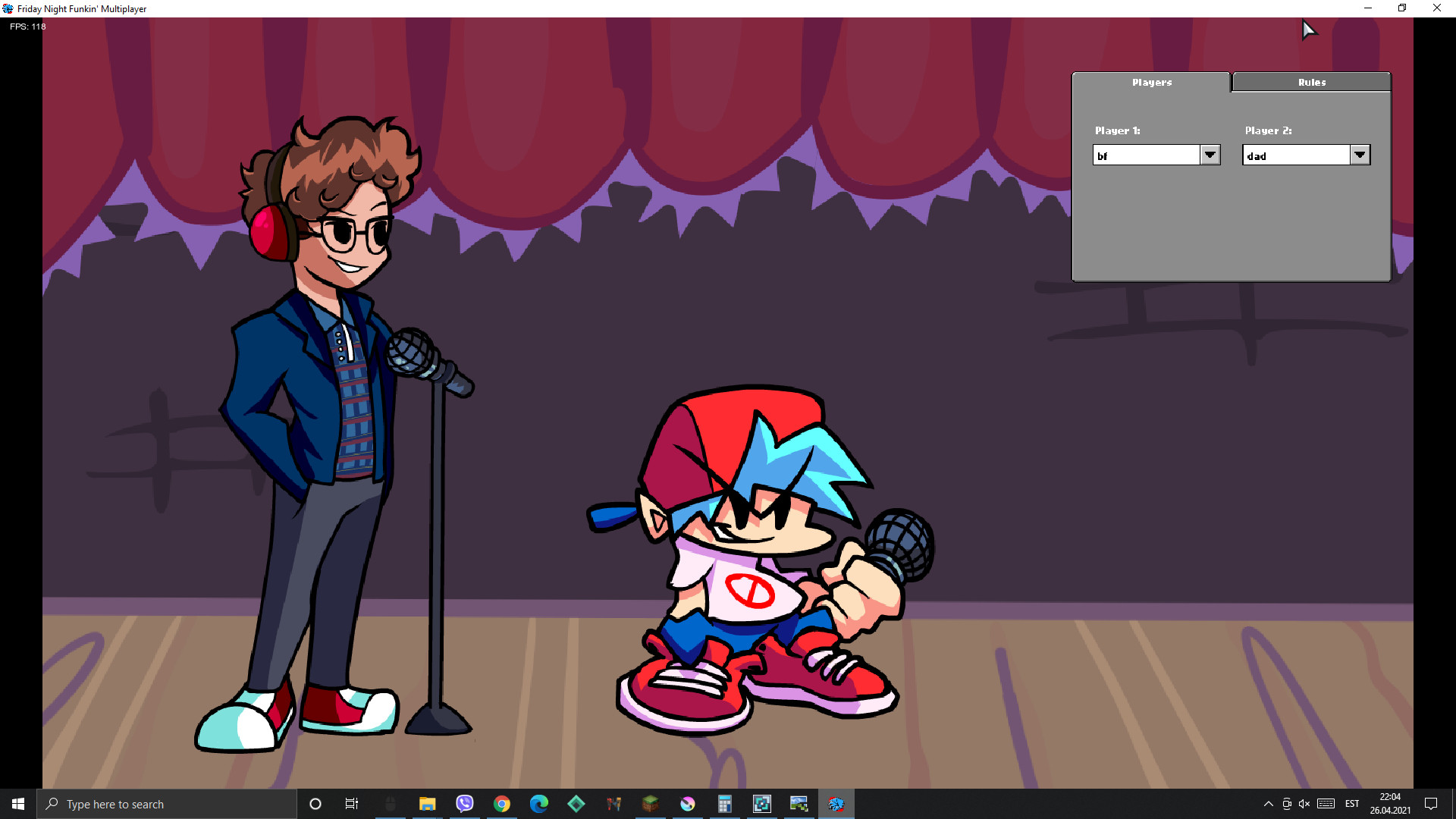Click the EST input language indicator
This screenshot has height=819, width=1456.
pyautogui.click(x=1352, y=804)
